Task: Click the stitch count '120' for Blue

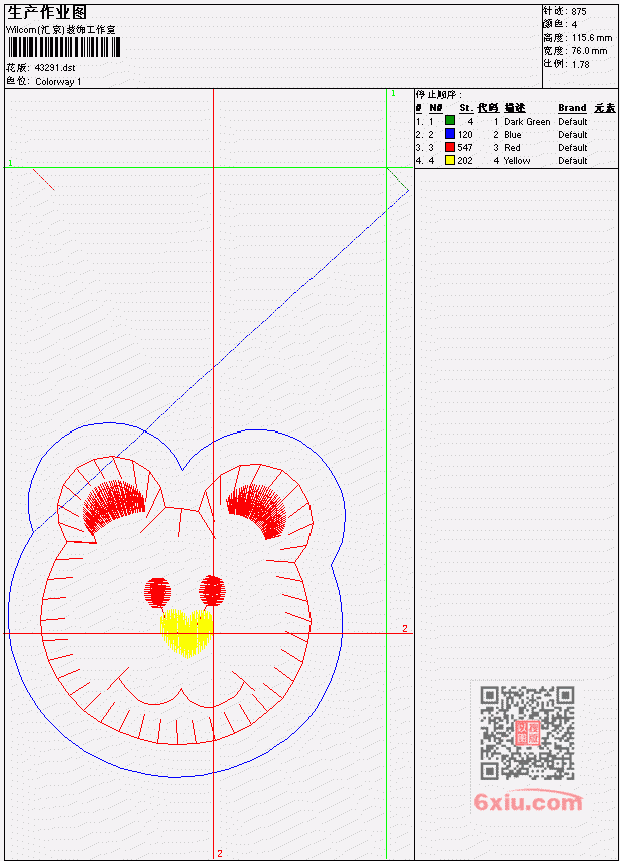Action: click(465, 135)
